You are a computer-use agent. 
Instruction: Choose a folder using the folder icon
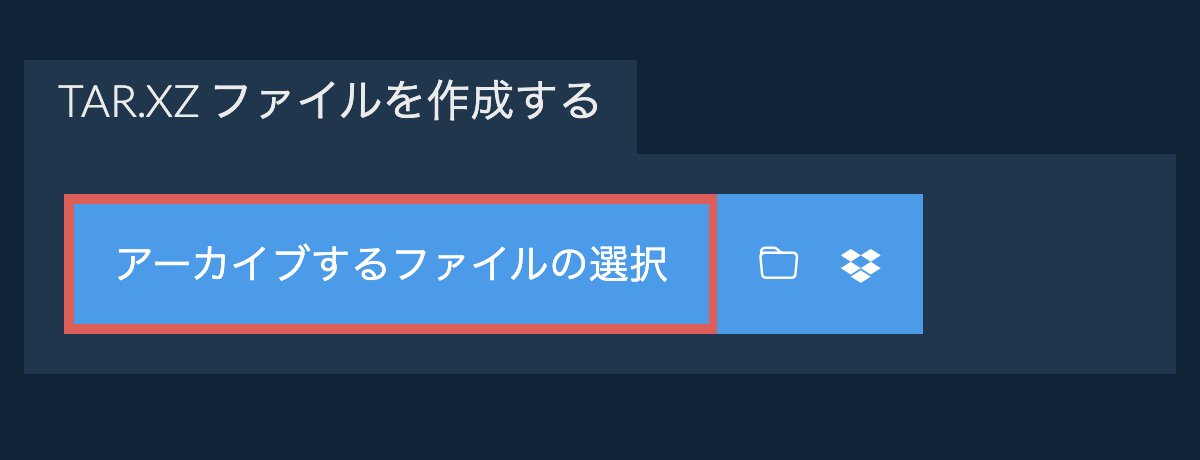(x=778, y=264)
